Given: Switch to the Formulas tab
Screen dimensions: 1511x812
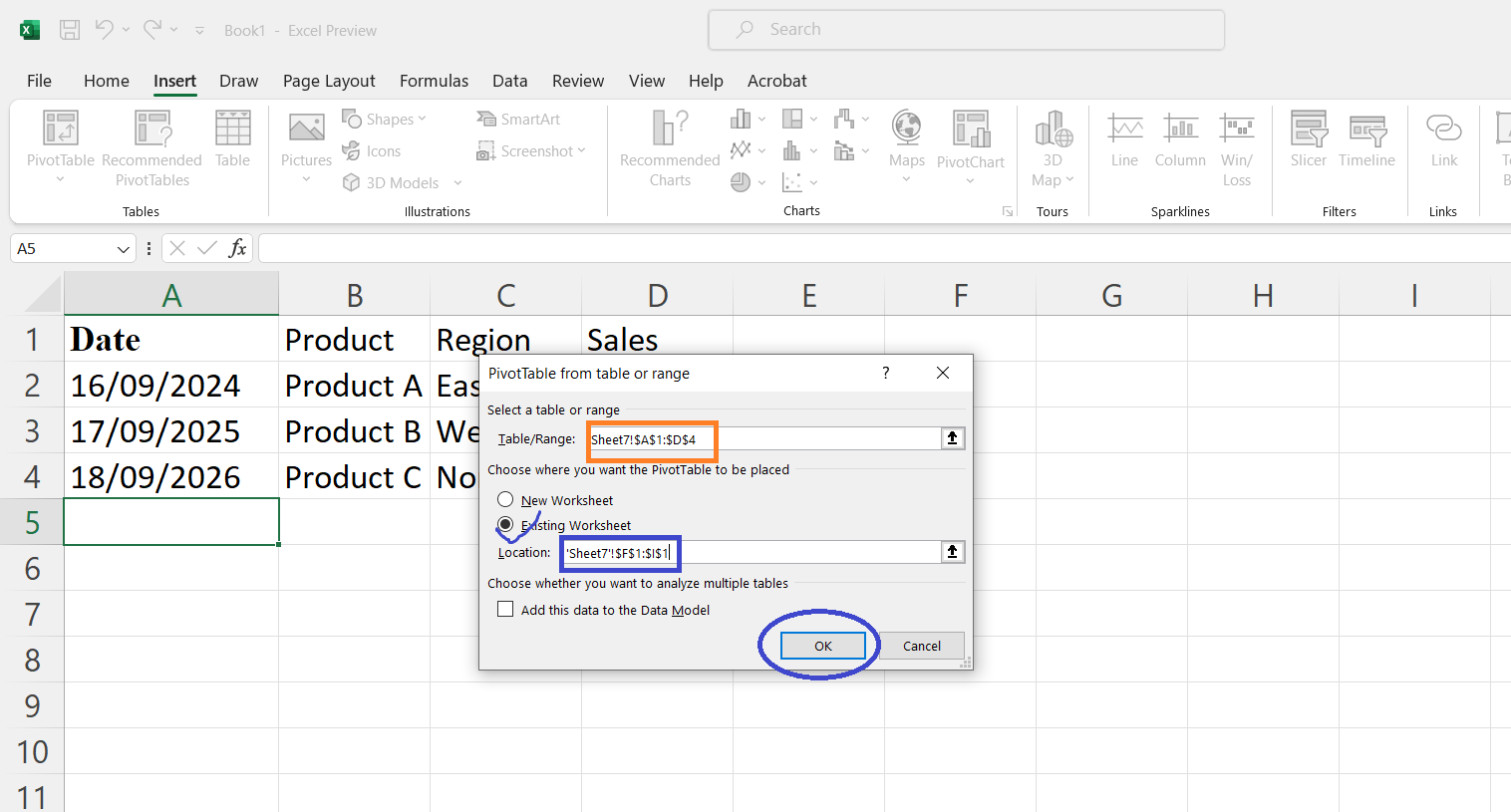Looking at the screenshot, I should coord(434,81).
